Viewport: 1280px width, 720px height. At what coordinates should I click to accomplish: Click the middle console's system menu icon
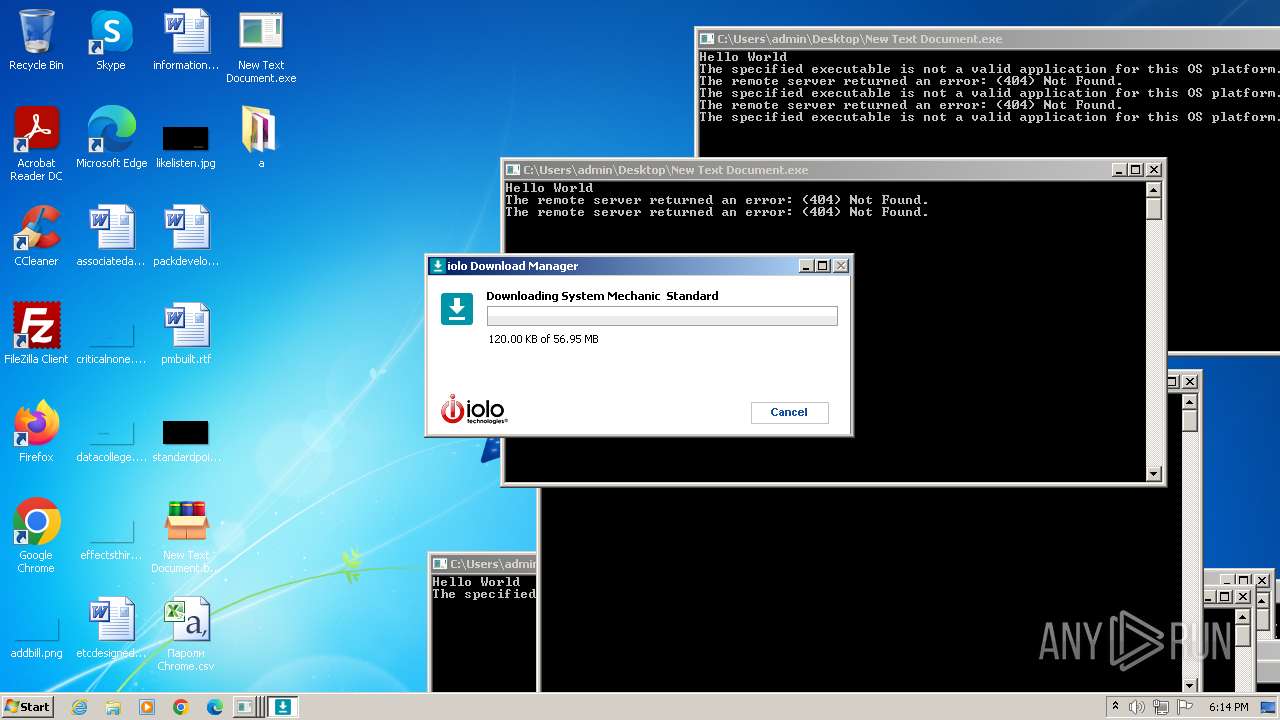point(513,170)
